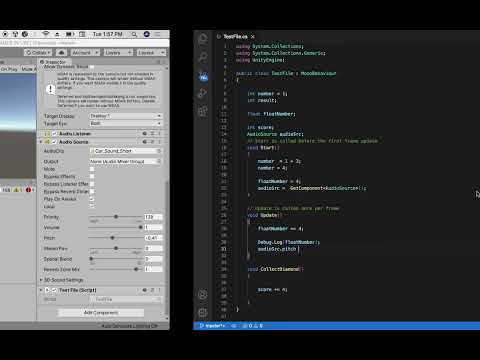Toggle the Bypass Effects checkbox
This screenshot has height=360, width=480.
coord(92,176)
